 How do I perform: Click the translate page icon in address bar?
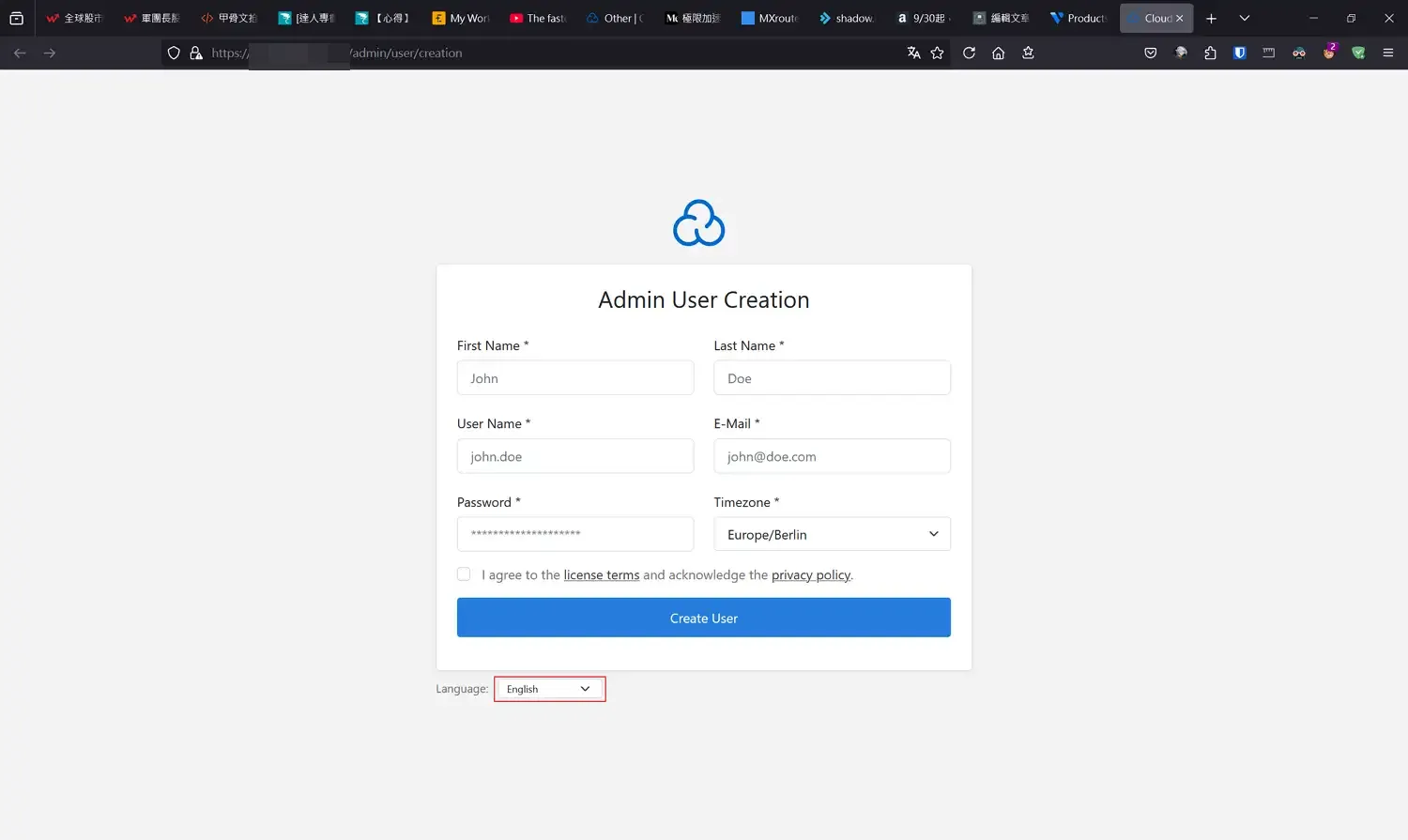click(913, 53)
